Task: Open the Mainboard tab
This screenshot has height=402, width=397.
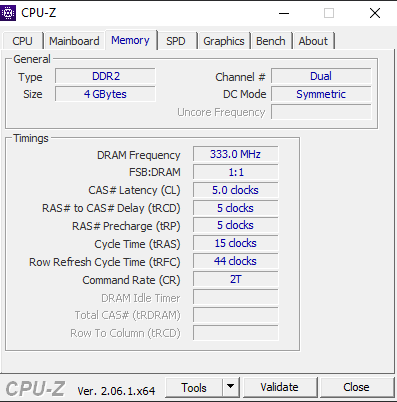Action: click(x=74, y=41)
